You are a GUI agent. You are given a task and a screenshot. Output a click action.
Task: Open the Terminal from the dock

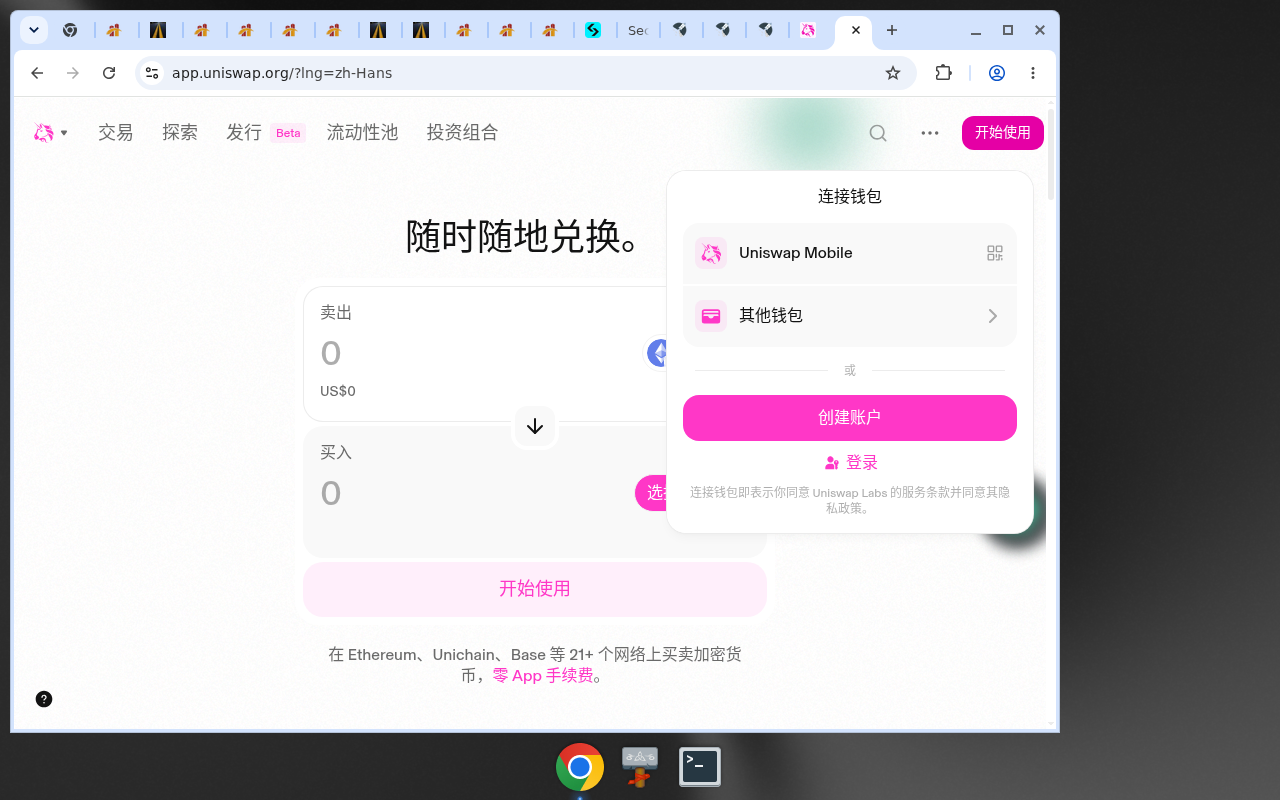[700, 767]
